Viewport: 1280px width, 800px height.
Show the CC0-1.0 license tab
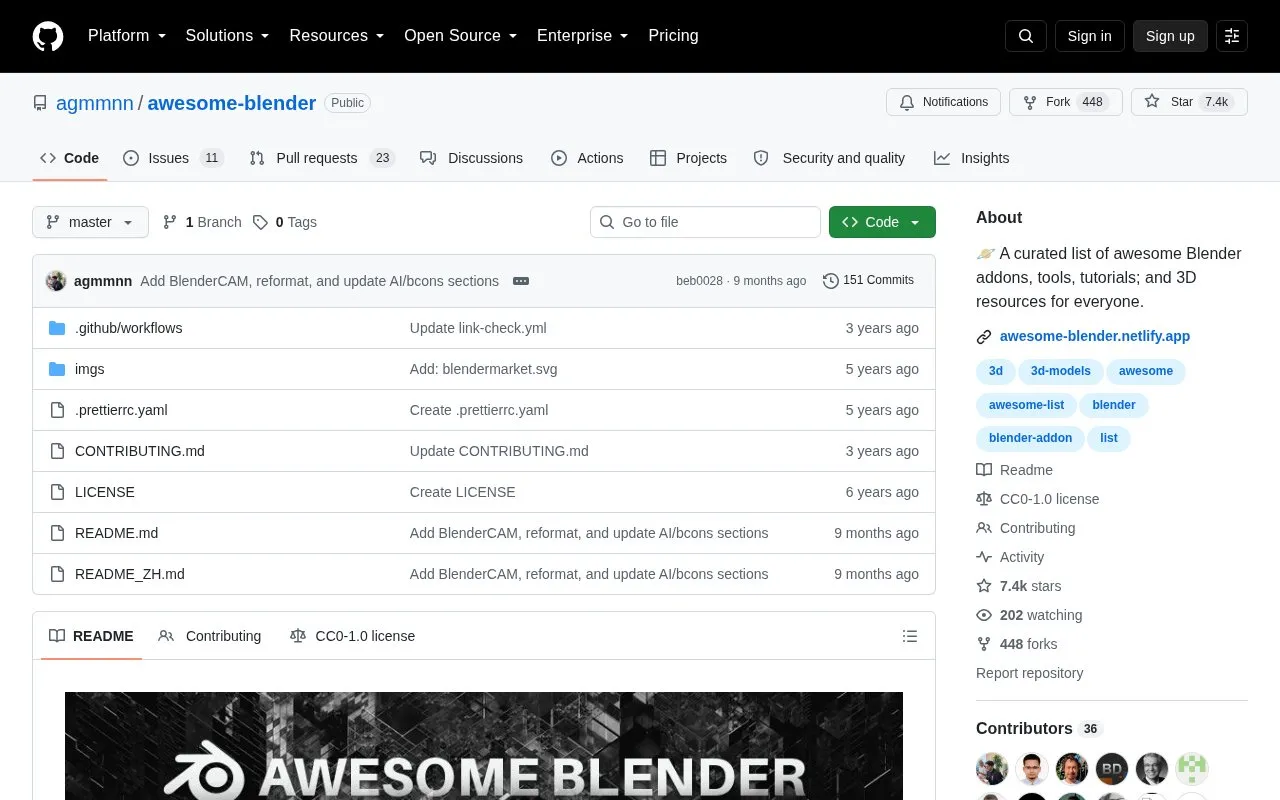click(x=352, y=636)
